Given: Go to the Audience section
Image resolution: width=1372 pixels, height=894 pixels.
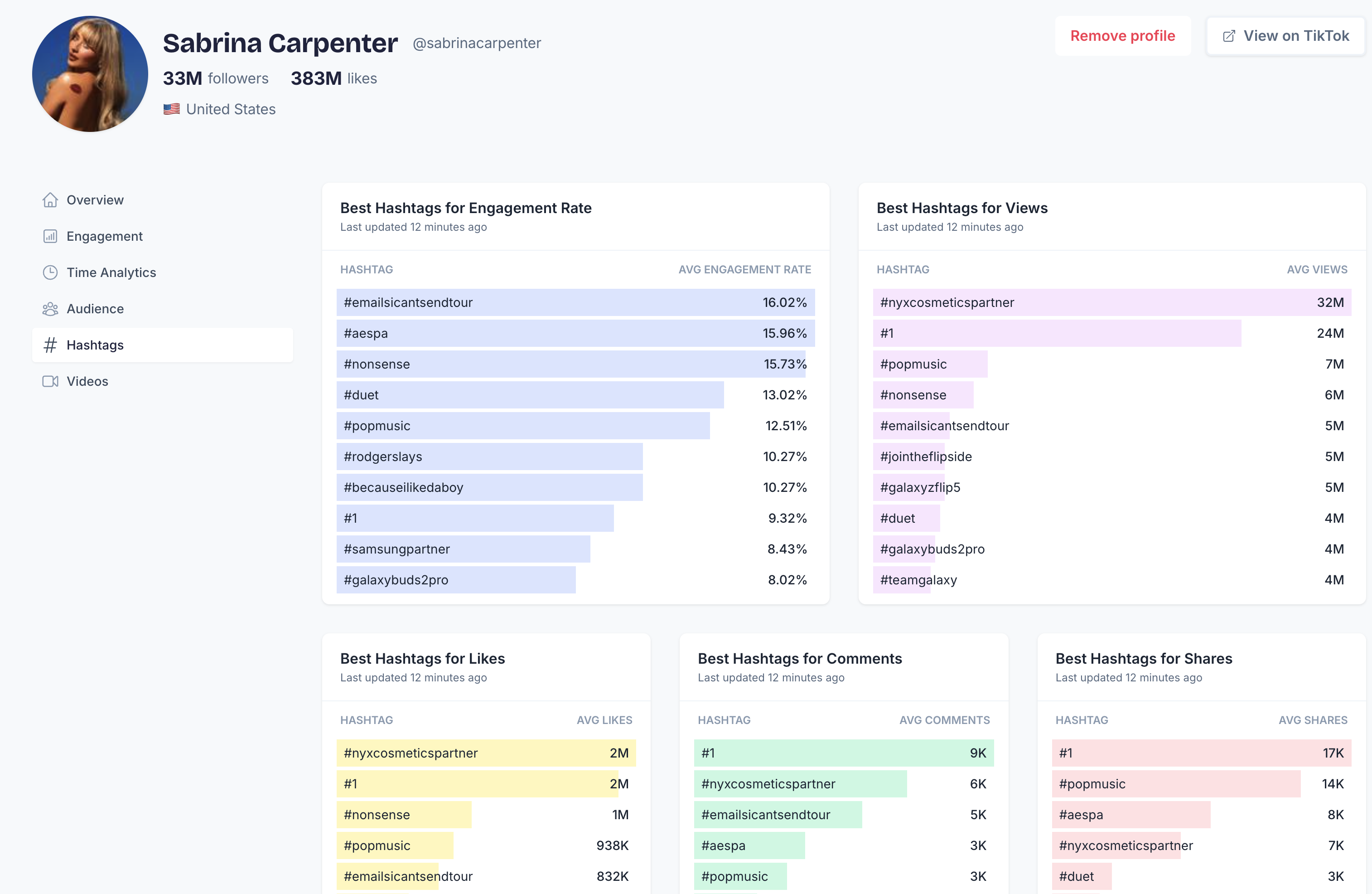Looking at the screenshot, I should [95, 309].
